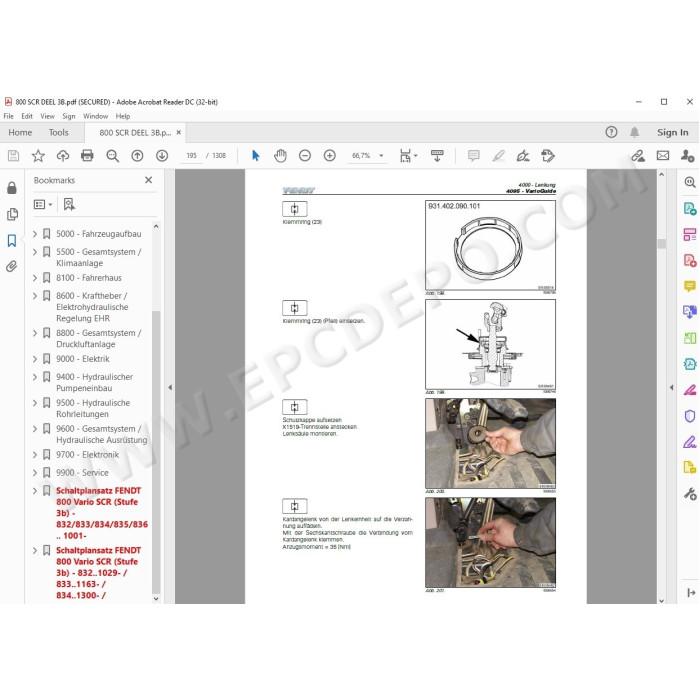Open the help question mark icon
This screenshot has width=700, height=700.
pyautogui.click(x=611, y=132)
